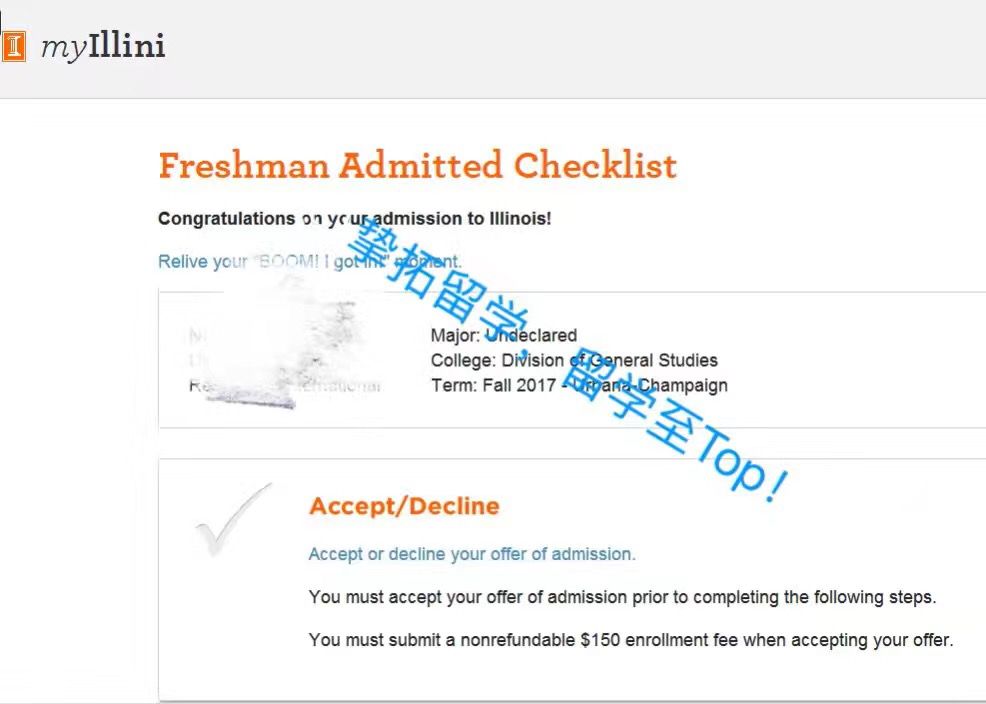This screenshot has width=986, height=704.
Task: Open the myIllini home wordmark
Action: click(103, 46)
